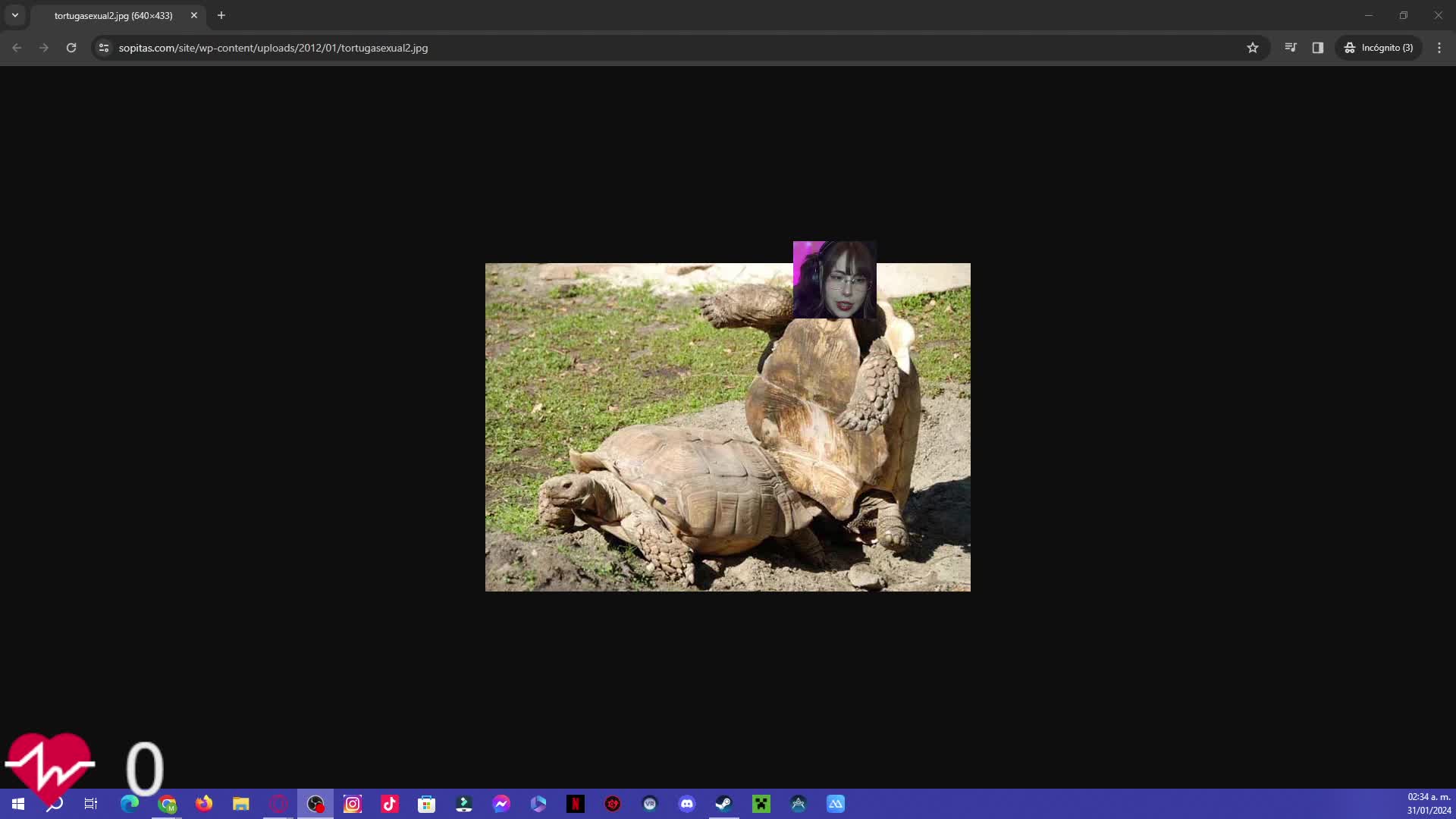1456x819 pixels.
Task: Open Steam from the taskbar
Action: pos(724,804)
